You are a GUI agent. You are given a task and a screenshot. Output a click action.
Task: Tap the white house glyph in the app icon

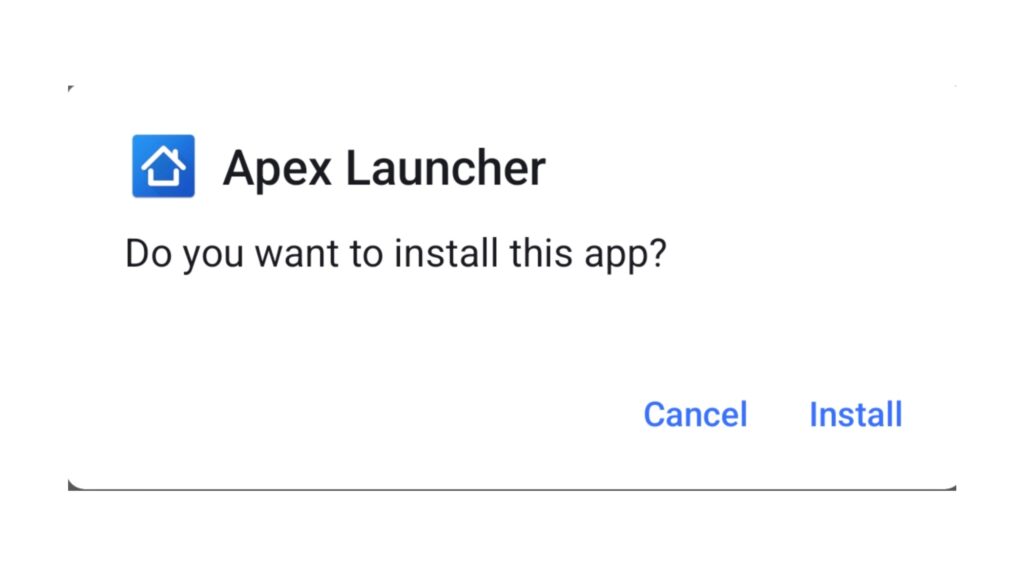[163, 167]
